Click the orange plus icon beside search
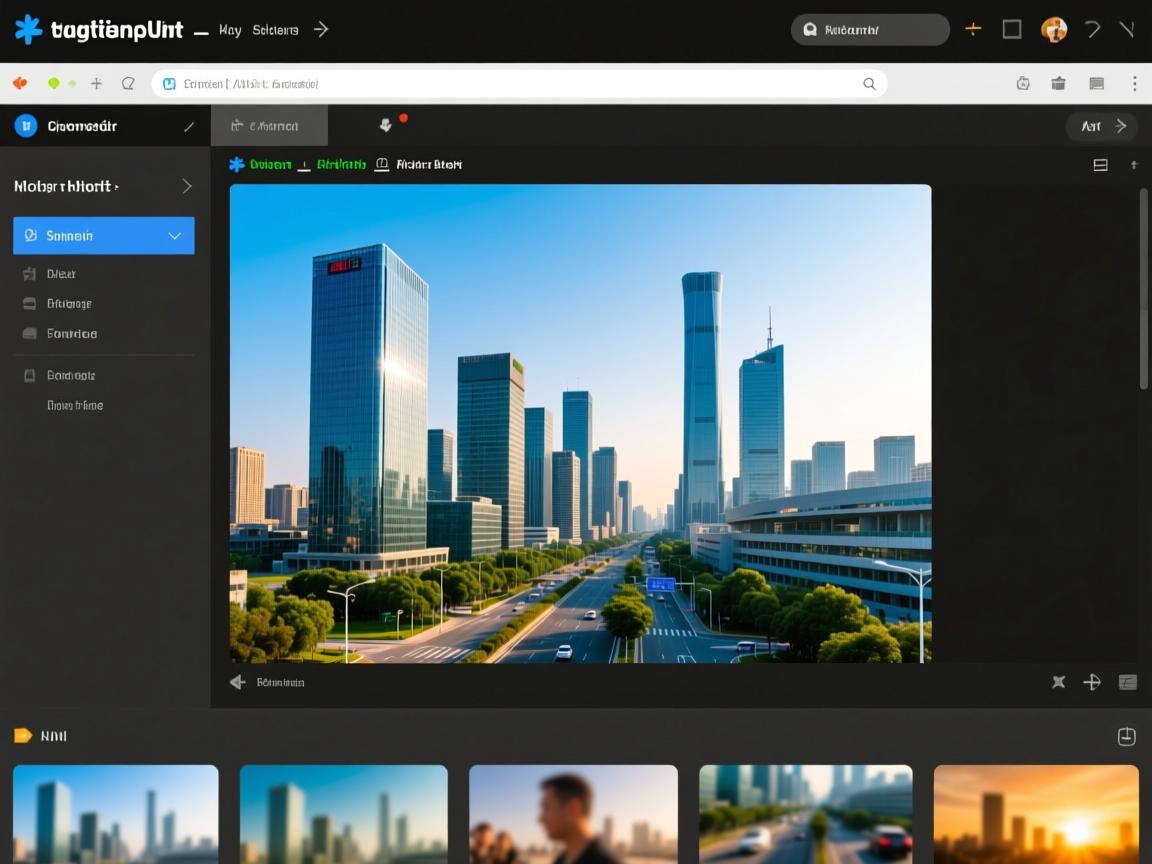 [x=972, y=30]
